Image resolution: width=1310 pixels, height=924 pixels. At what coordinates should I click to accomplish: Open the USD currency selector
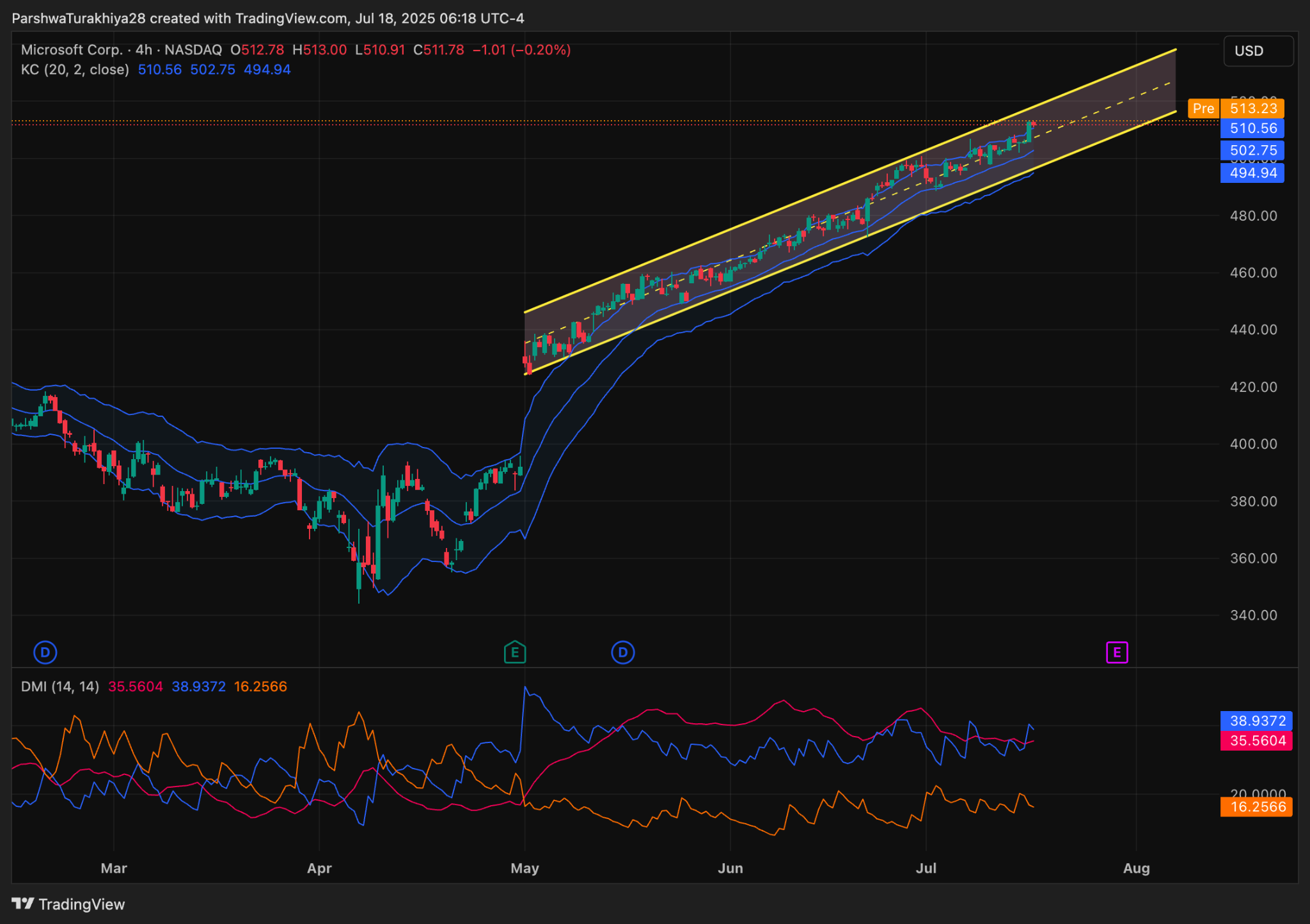[x=1258, y=51]
